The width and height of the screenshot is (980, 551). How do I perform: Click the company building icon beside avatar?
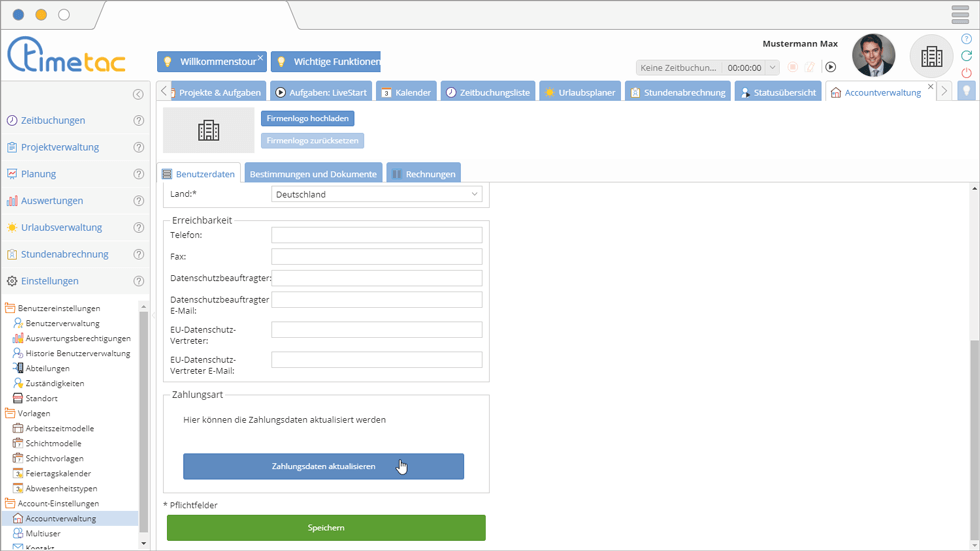pyautogui.click(x=931, y=57)
